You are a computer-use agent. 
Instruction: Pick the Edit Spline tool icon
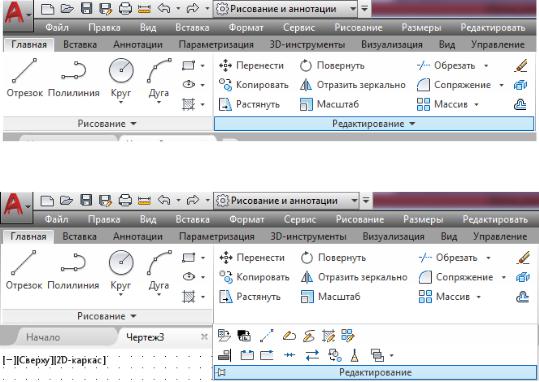pyautogui.click(x=309, y=335)
